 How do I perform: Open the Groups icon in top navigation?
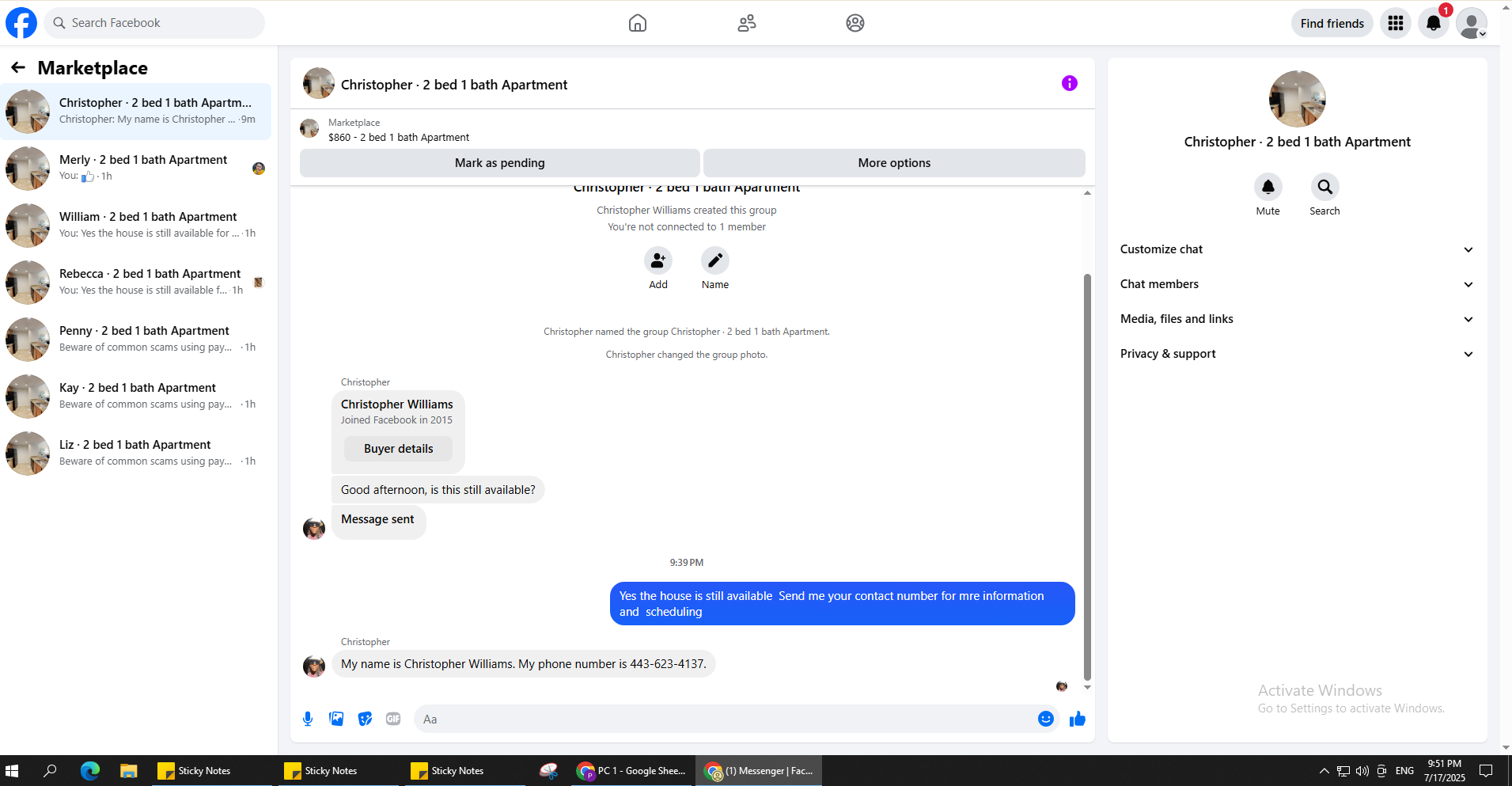click(x=855, y=23)
